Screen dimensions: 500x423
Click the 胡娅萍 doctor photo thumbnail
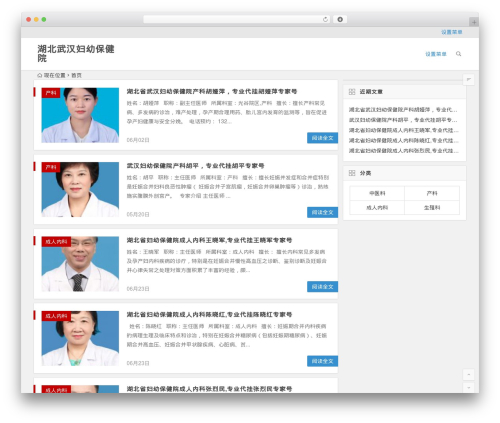(x=80, y=115)
